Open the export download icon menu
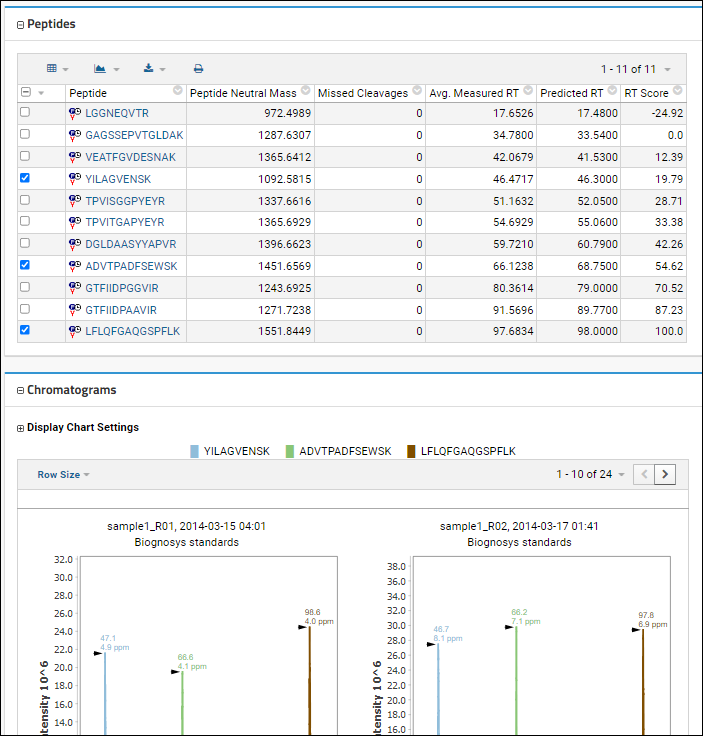Screen dimensions: 703x736 (x=154, y=69)
